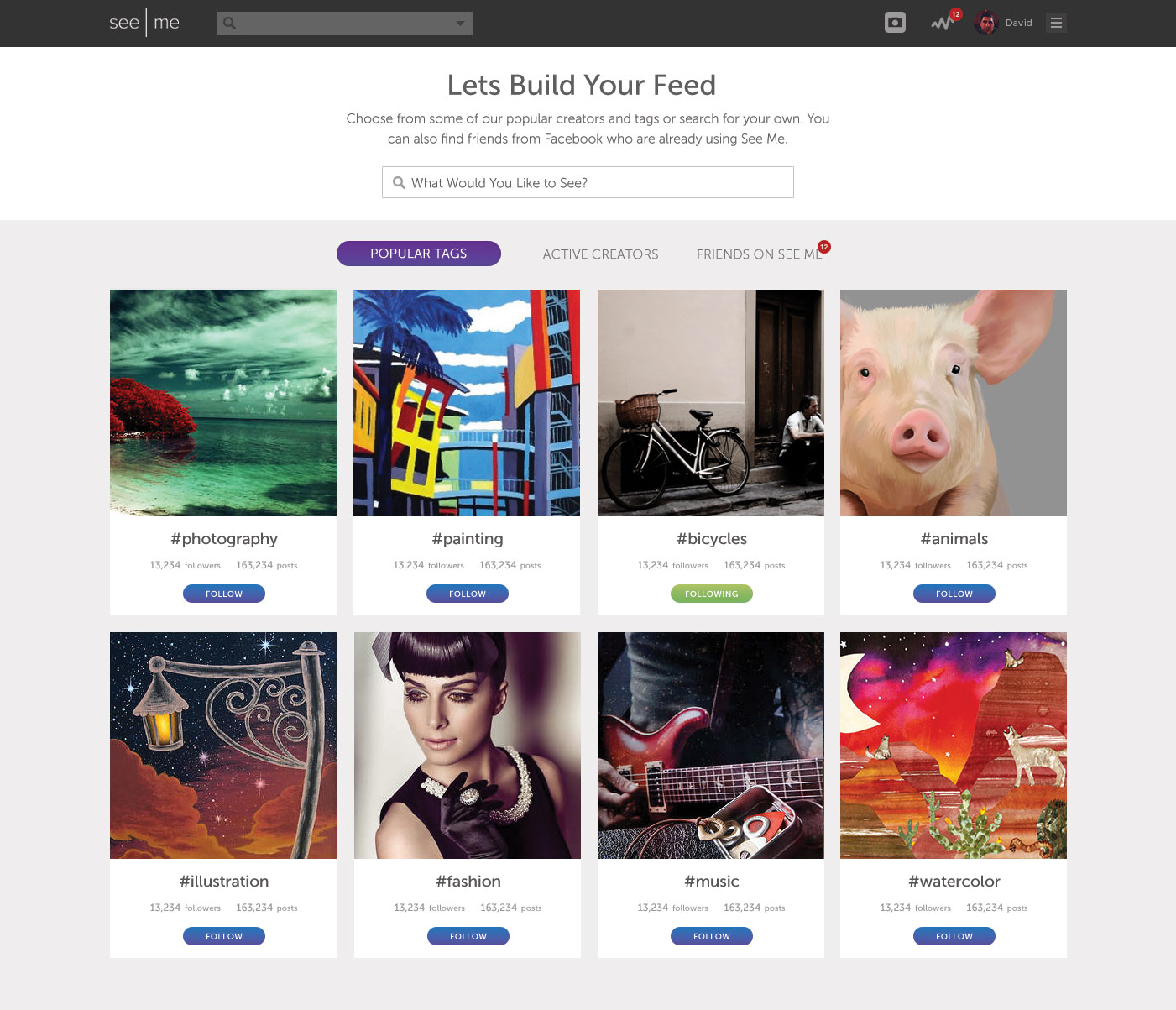This screenshot has width=1176, height=1010.
Task: Click the see|me logo
Action: click(x=144, y=23)
